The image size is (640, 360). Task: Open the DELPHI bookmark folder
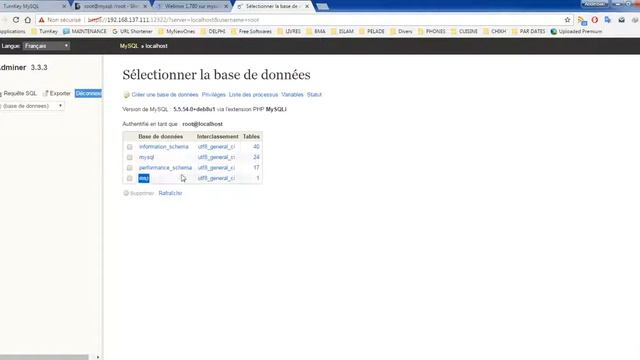213,31
